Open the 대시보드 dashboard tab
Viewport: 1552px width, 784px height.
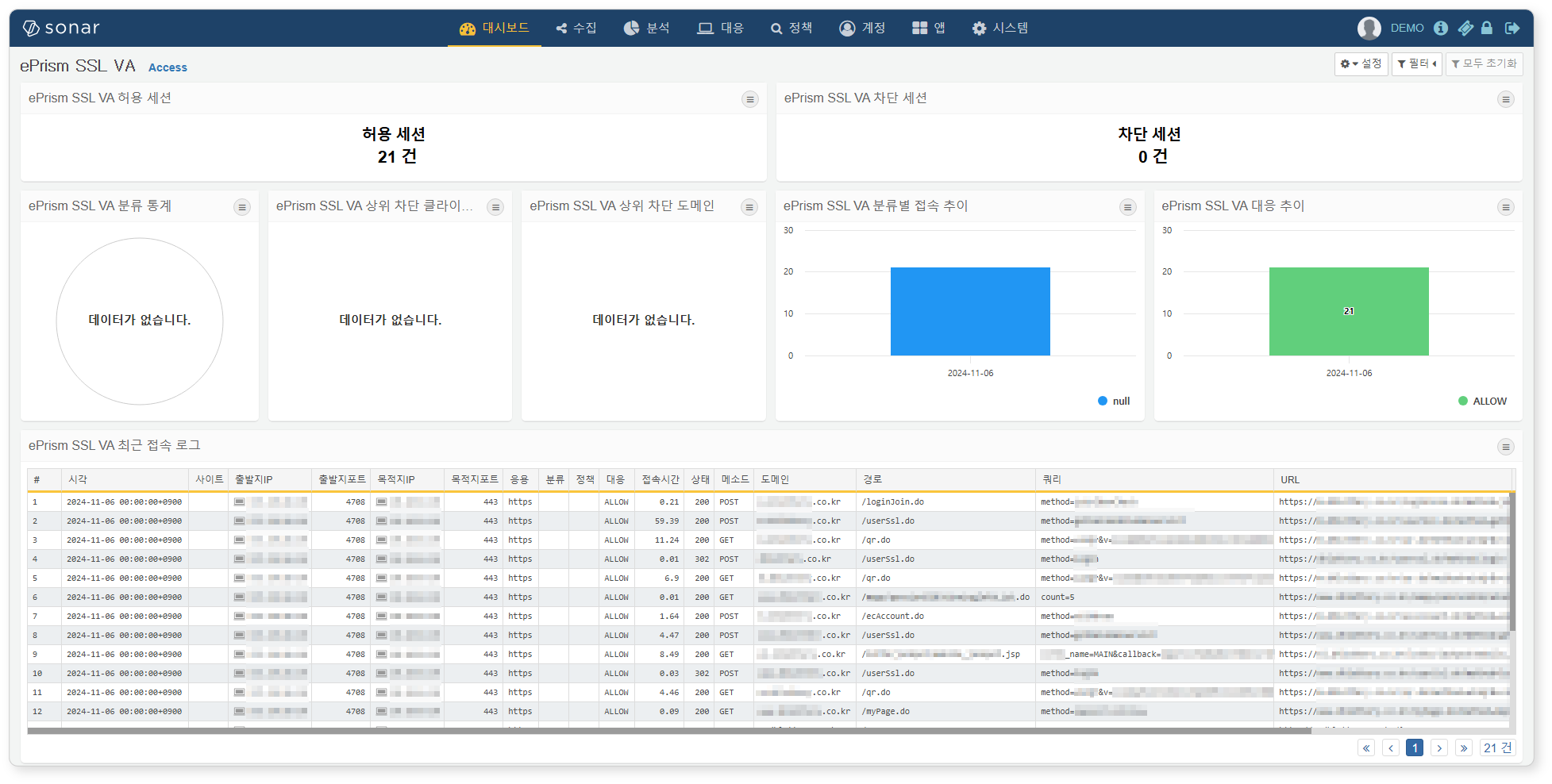click(494, 28)
